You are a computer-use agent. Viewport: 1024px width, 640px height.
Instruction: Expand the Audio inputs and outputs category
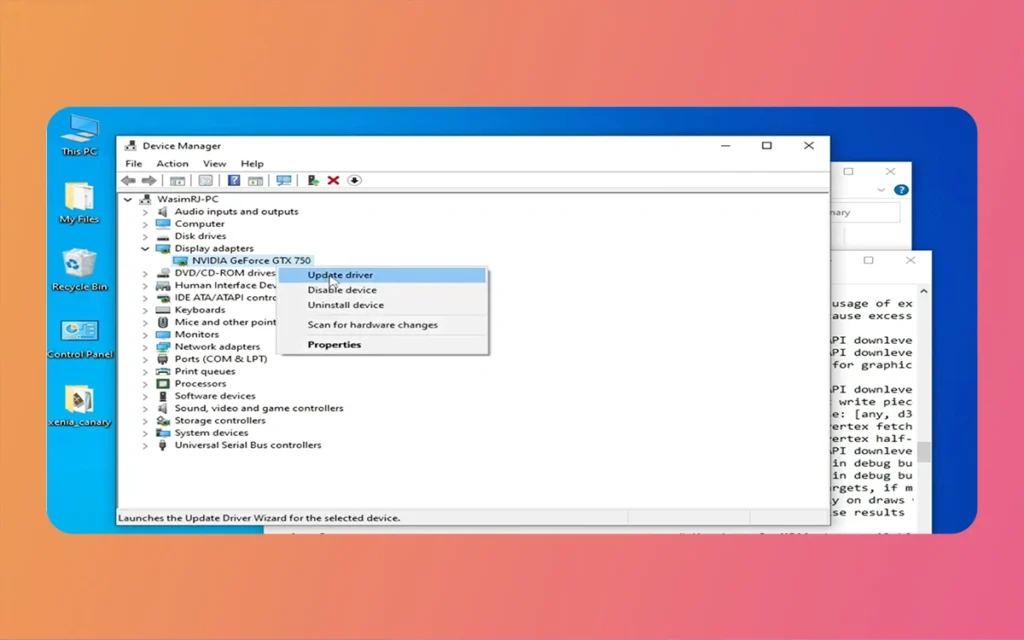tap(145, 212)
